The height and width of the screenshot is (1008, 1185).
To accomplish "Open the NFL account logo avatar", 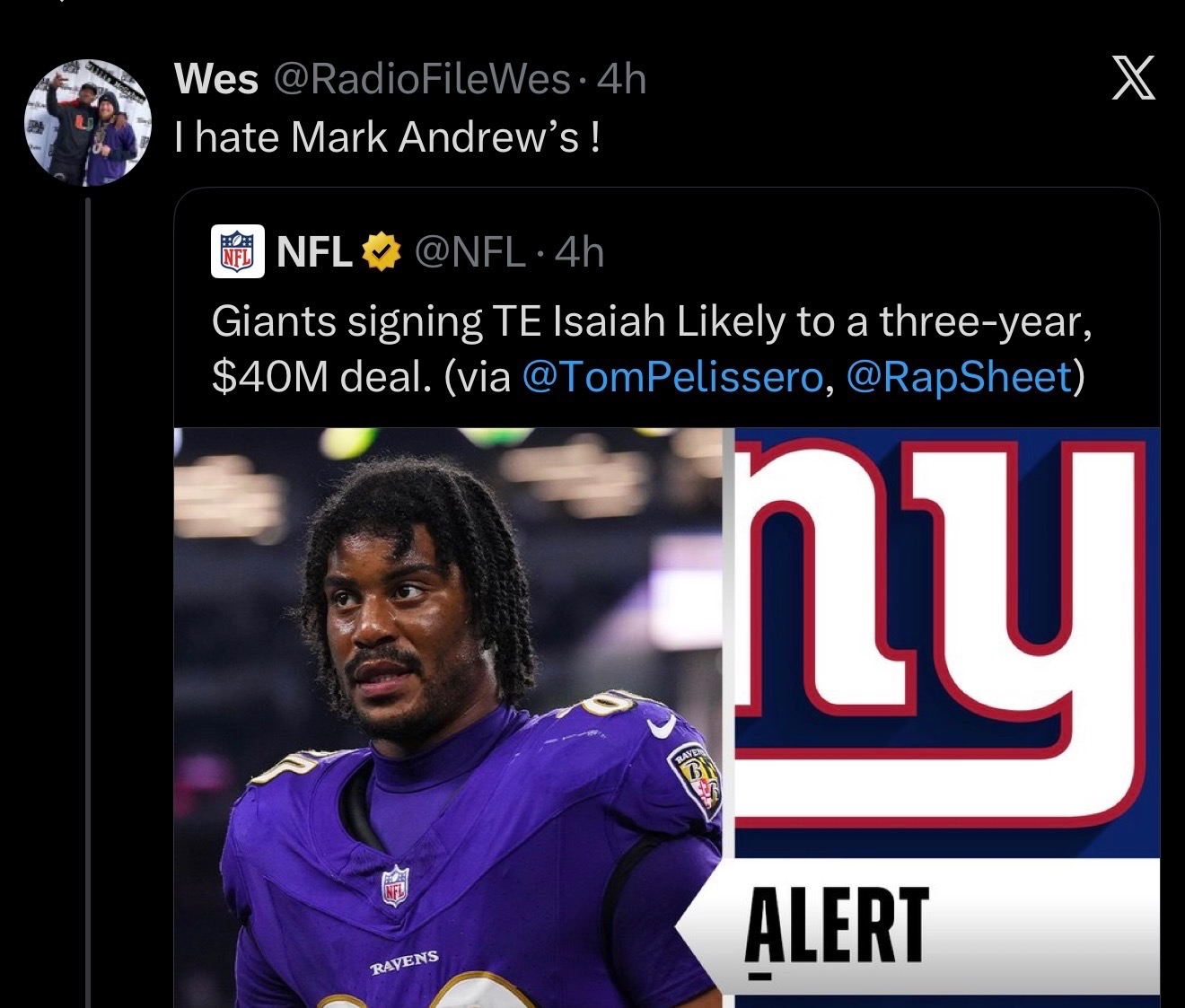I will [x=238, y=251].
